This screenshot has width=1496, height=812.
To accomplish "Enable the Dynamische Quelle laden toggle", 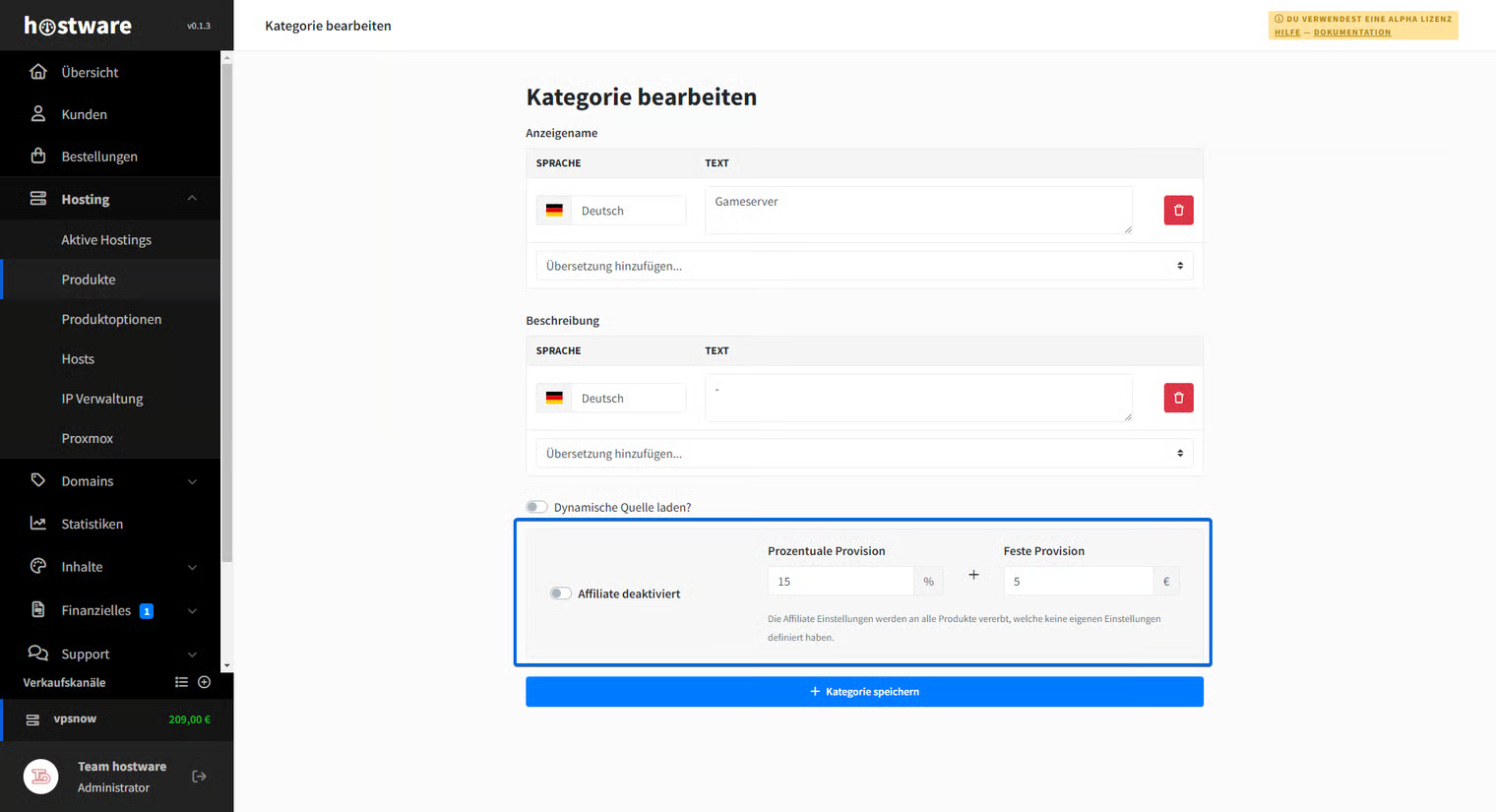I will point(536,507).
